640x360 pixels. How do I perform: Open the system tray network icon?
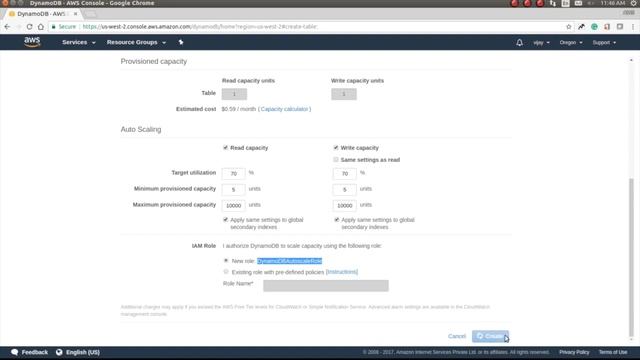point(553,3)
